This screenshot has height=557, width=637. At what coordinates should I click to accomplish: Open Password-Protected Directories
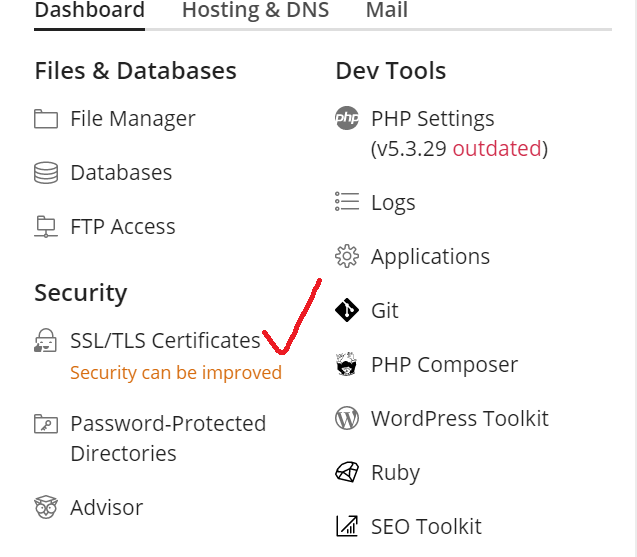pos(168,438)
